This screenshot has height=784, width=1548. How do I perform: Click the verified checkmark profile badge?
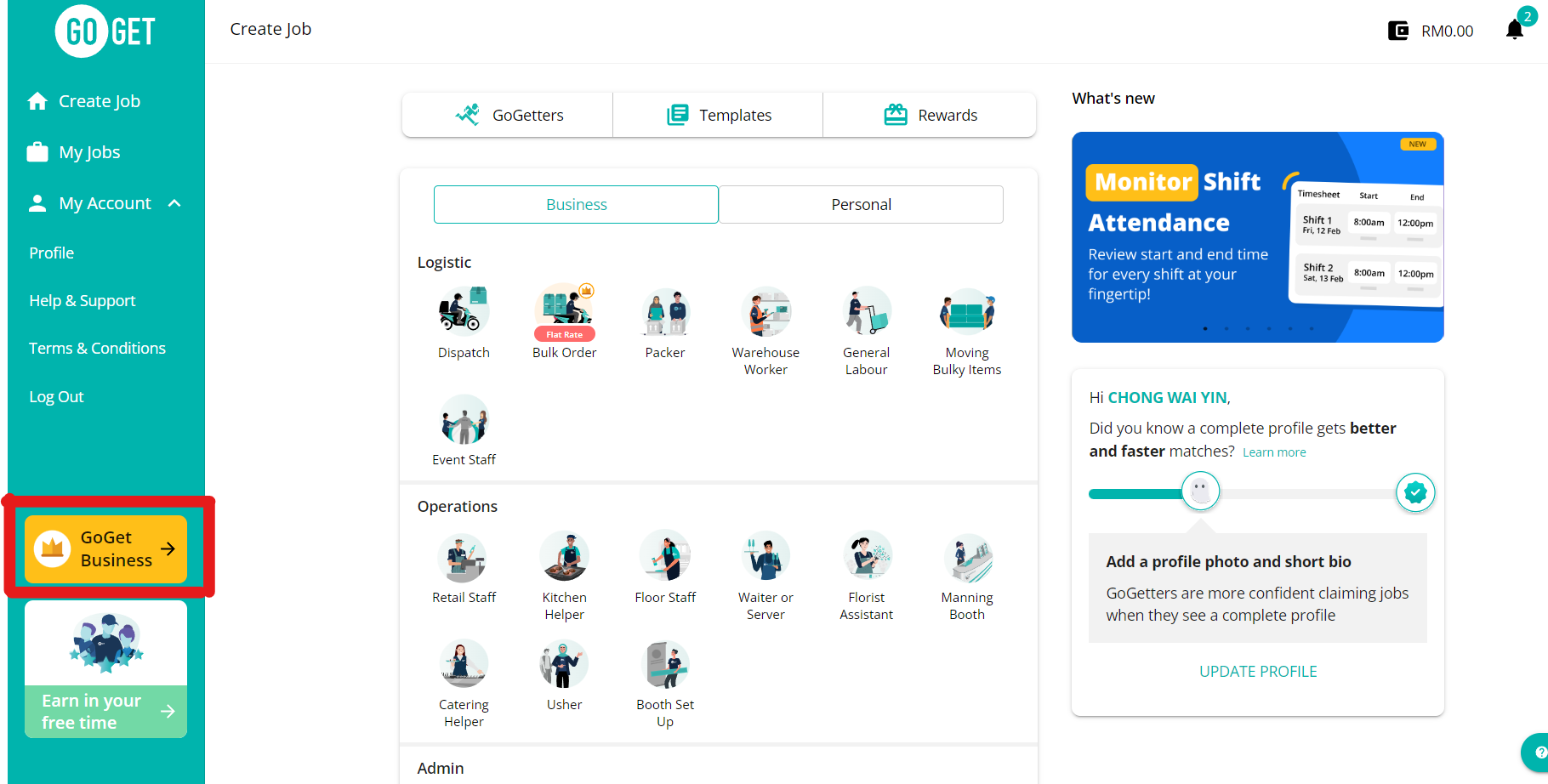(1415, 492)
